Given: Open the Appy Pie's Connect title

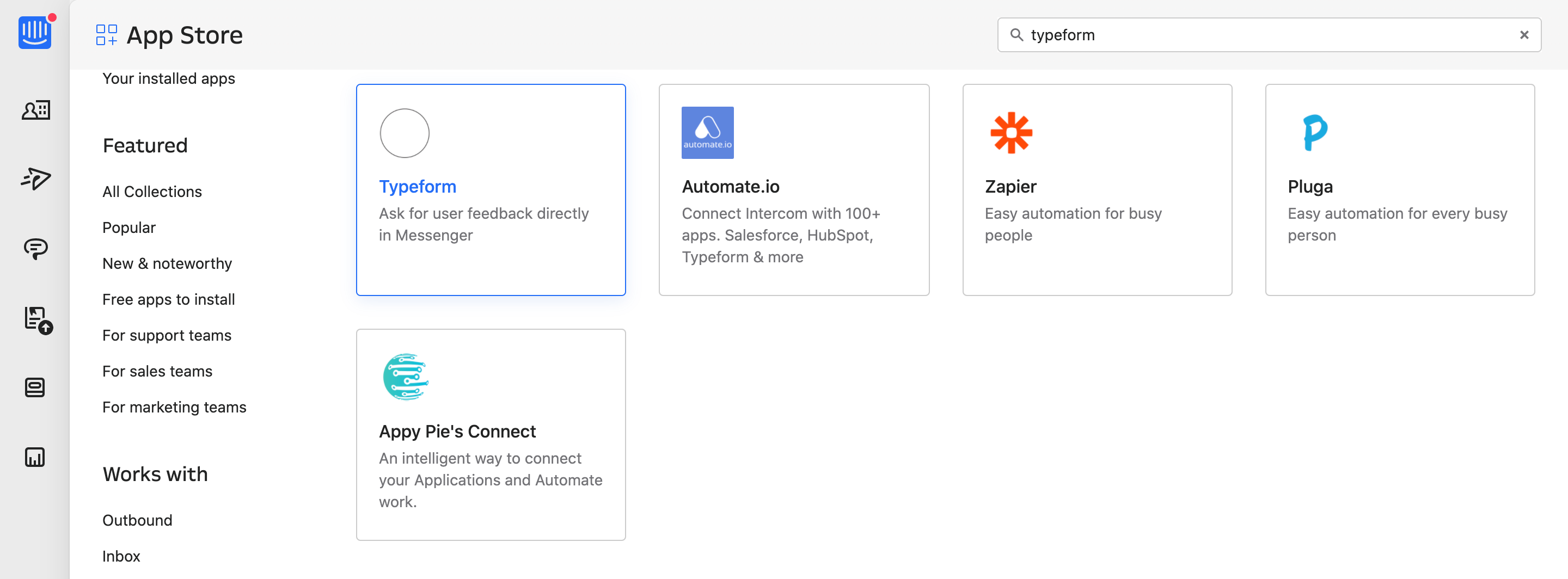Looking at the screenshot, I should [x=457, y=431].
